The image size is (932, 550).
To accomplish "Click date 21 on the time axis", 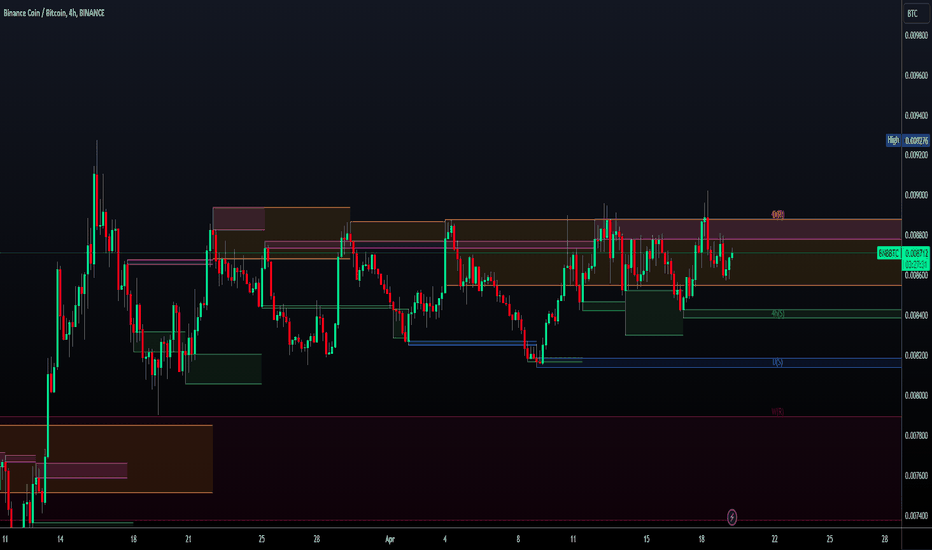I will tap(188, 539).
